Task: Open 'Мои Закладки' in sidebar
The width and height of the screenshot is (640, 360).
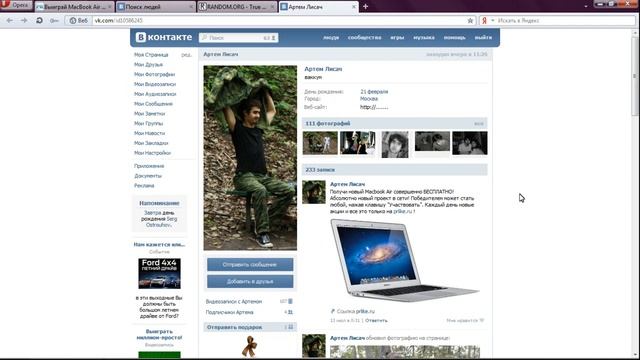Action: 151,143
